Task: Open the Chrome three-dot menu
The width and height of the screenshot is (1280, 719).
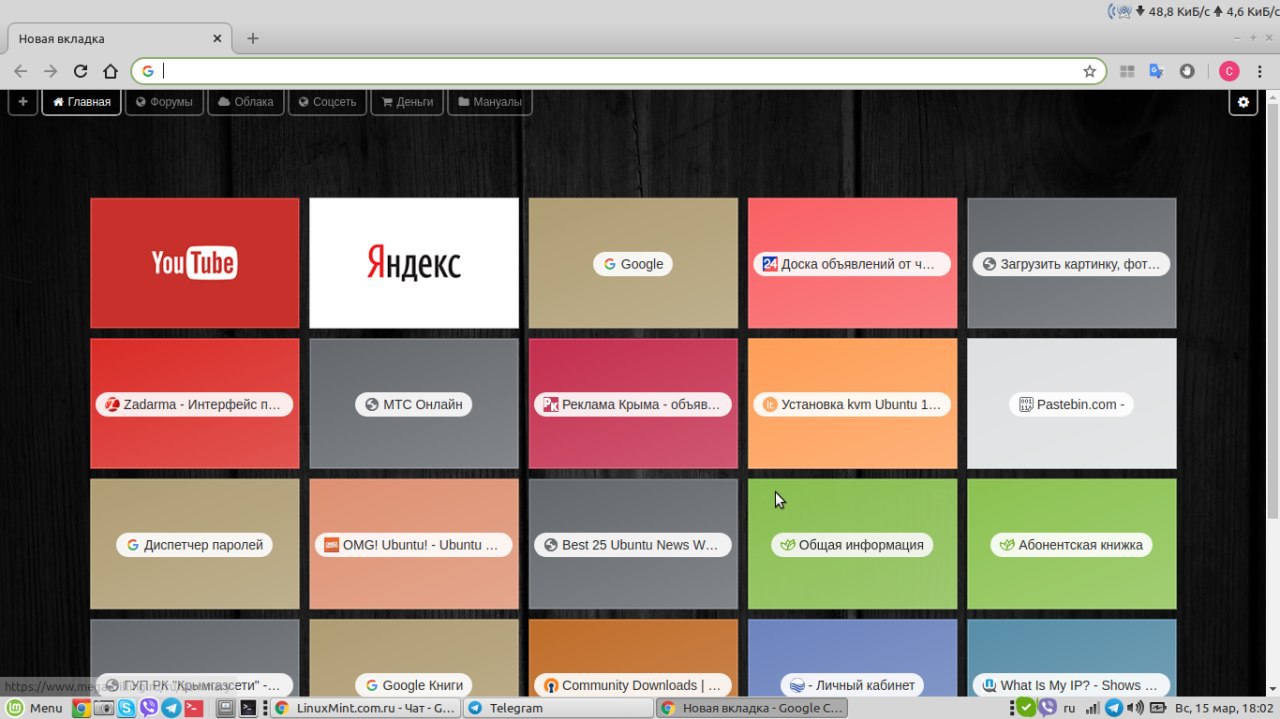Action: coord(1260,71)
